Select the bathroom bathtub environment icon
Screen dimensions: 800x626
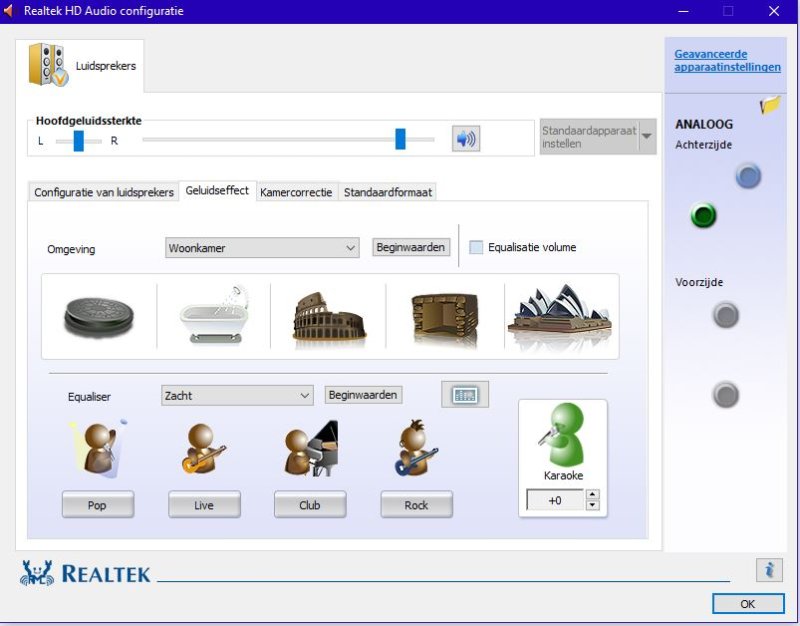(x=213, y=316)
